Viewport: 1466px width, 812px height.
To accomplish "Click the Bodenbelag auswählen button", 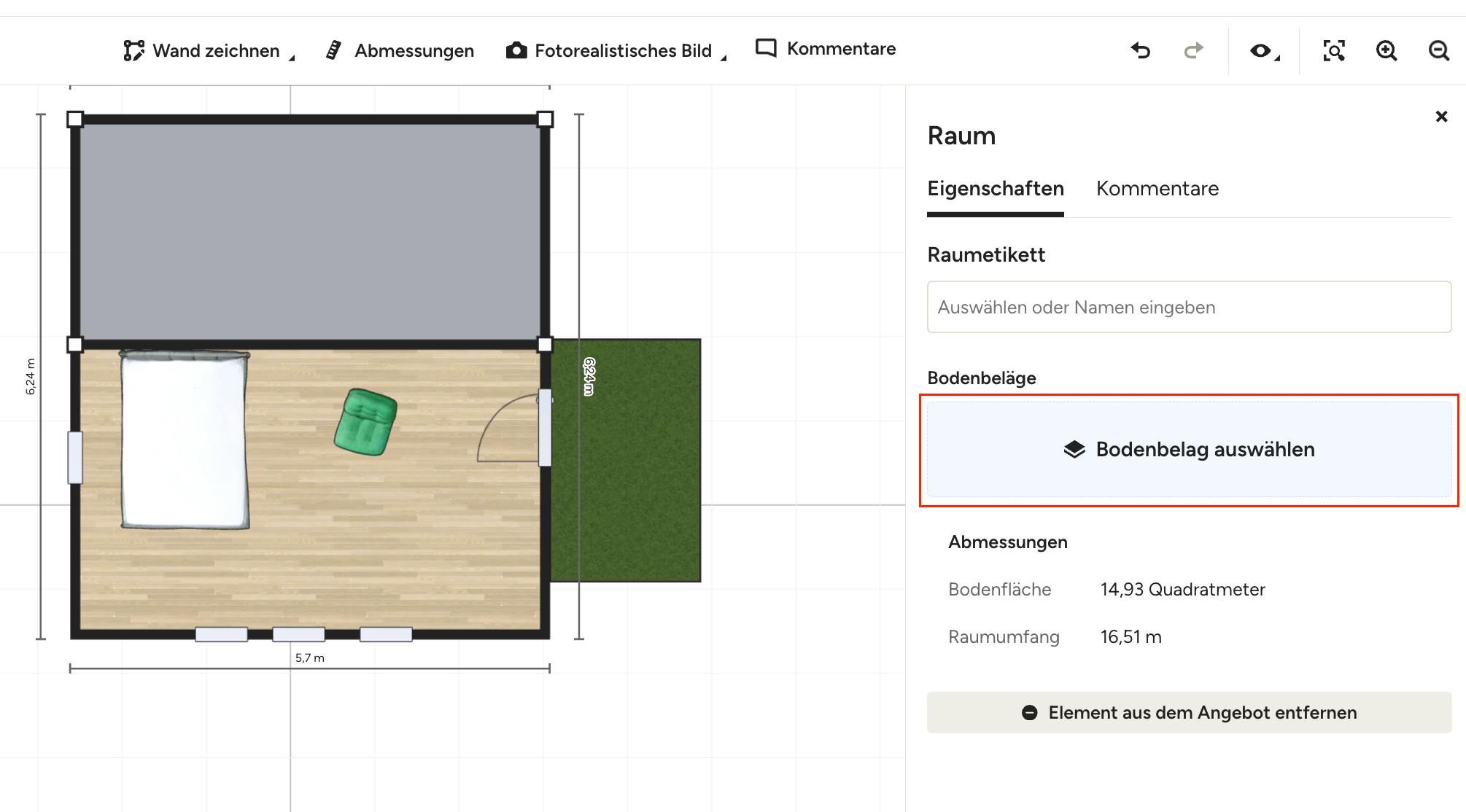I will 1189,449.
